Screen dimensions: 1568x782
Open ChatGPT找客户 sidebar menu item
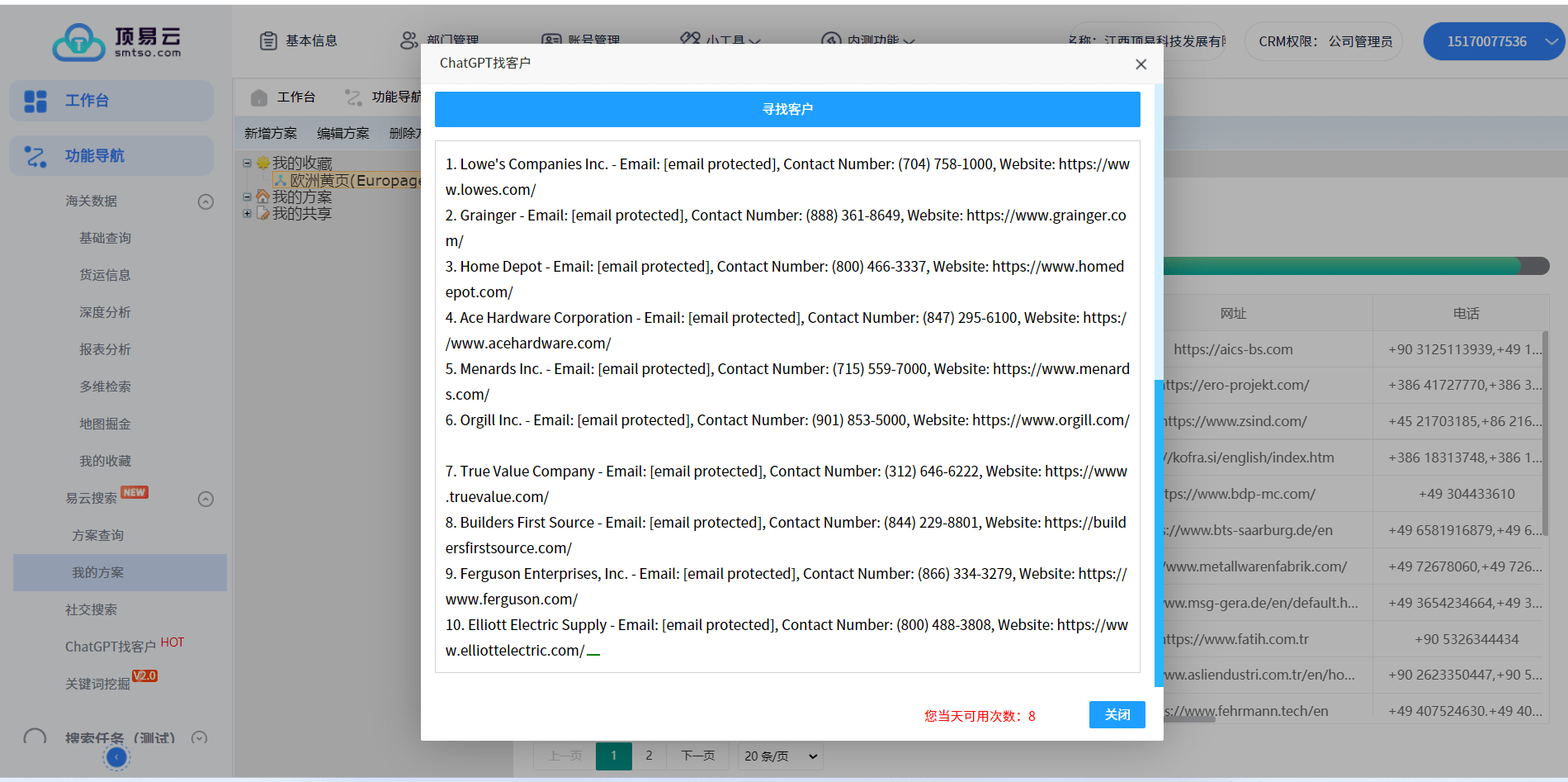(111, 647)
